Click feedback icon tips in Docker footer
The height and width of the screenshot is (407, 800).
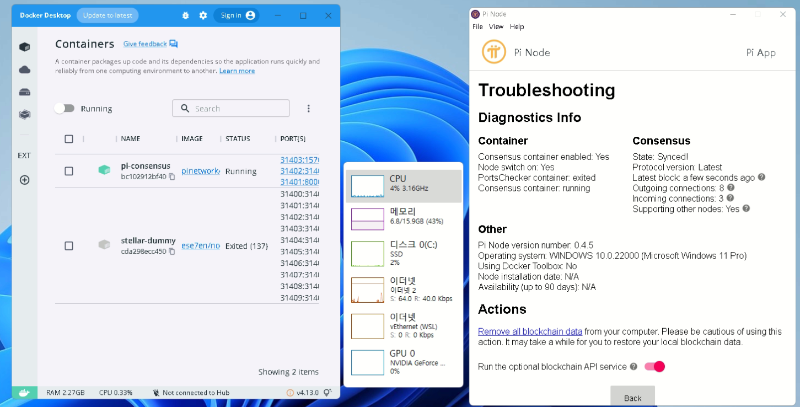(x=328, y=392)
